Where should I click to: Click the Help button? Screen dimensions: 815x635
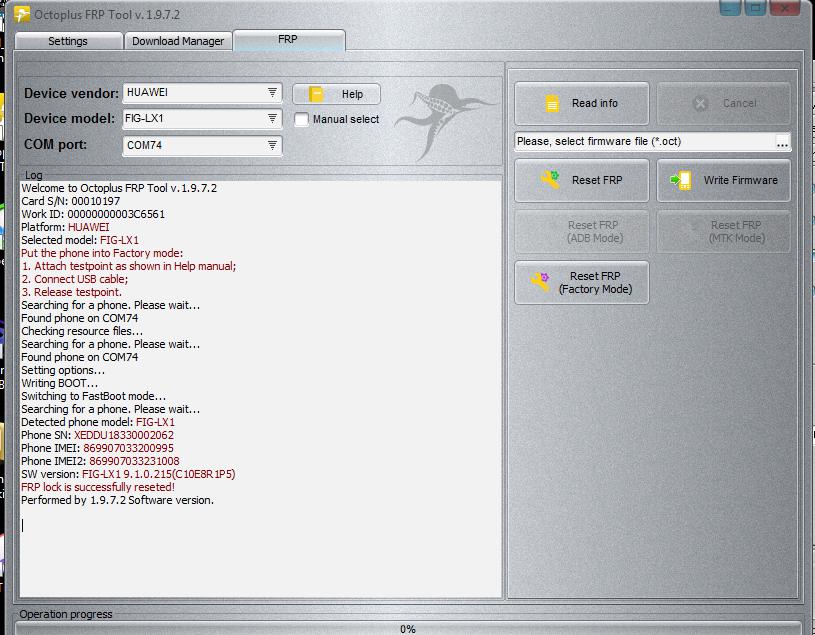(x=336, y=94)
